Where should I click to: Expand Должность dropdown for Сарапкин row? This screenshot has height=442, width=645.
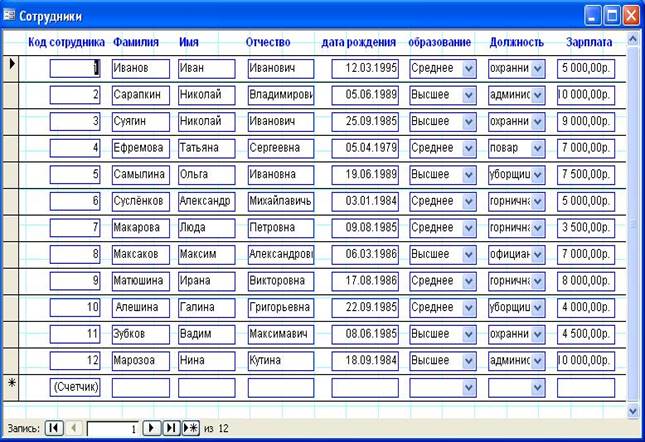click(x=537, y=95)
